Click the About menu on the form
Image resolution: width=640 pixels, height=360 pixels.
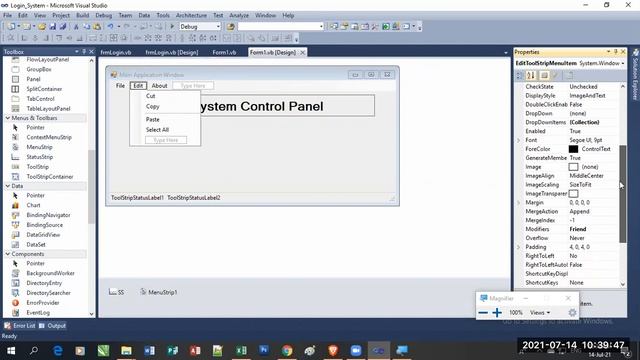[x=160, y=86]
